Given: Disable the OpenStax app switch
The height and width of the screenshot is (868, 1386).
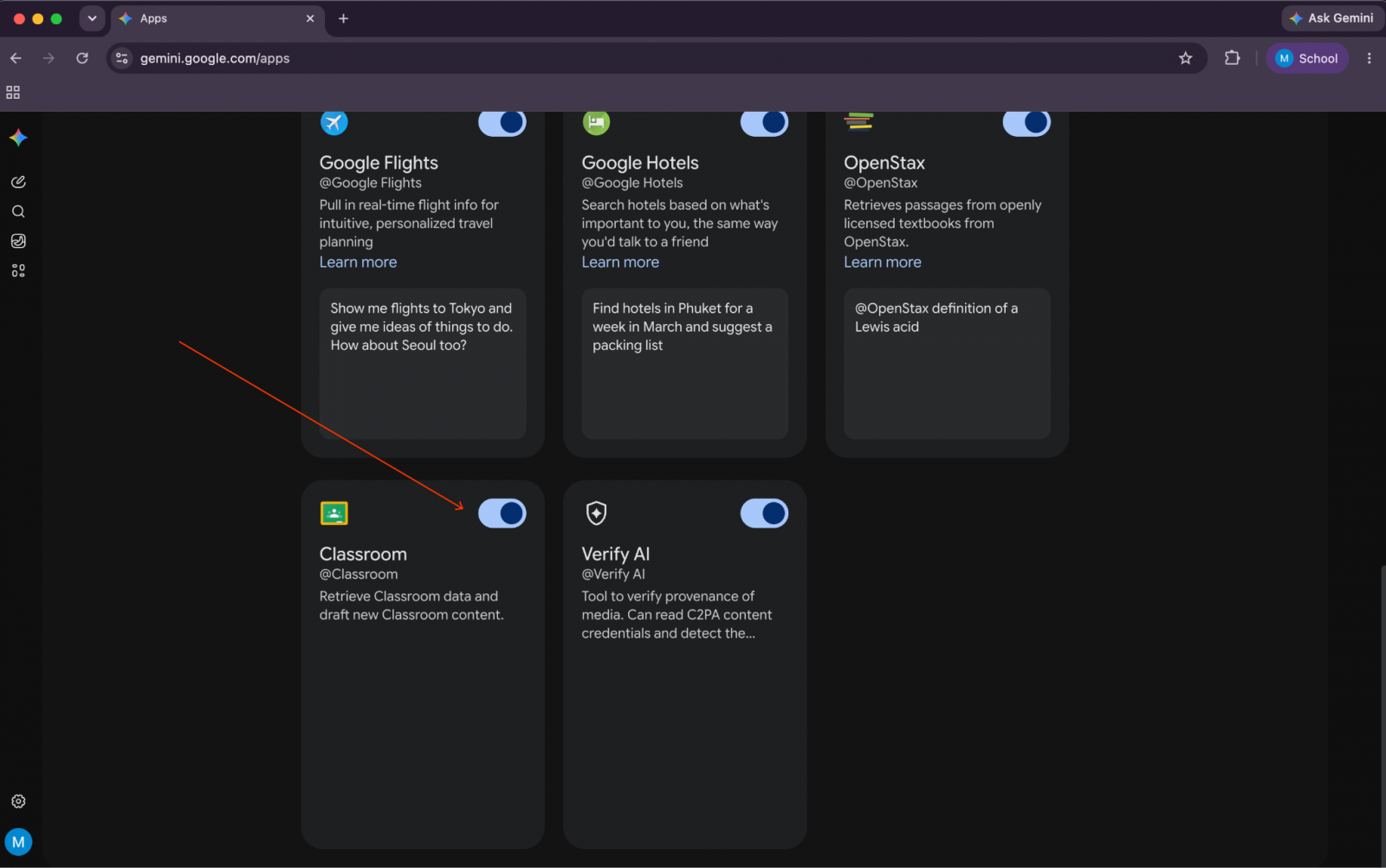Looking at the screenshot, I should [1027, 123].
